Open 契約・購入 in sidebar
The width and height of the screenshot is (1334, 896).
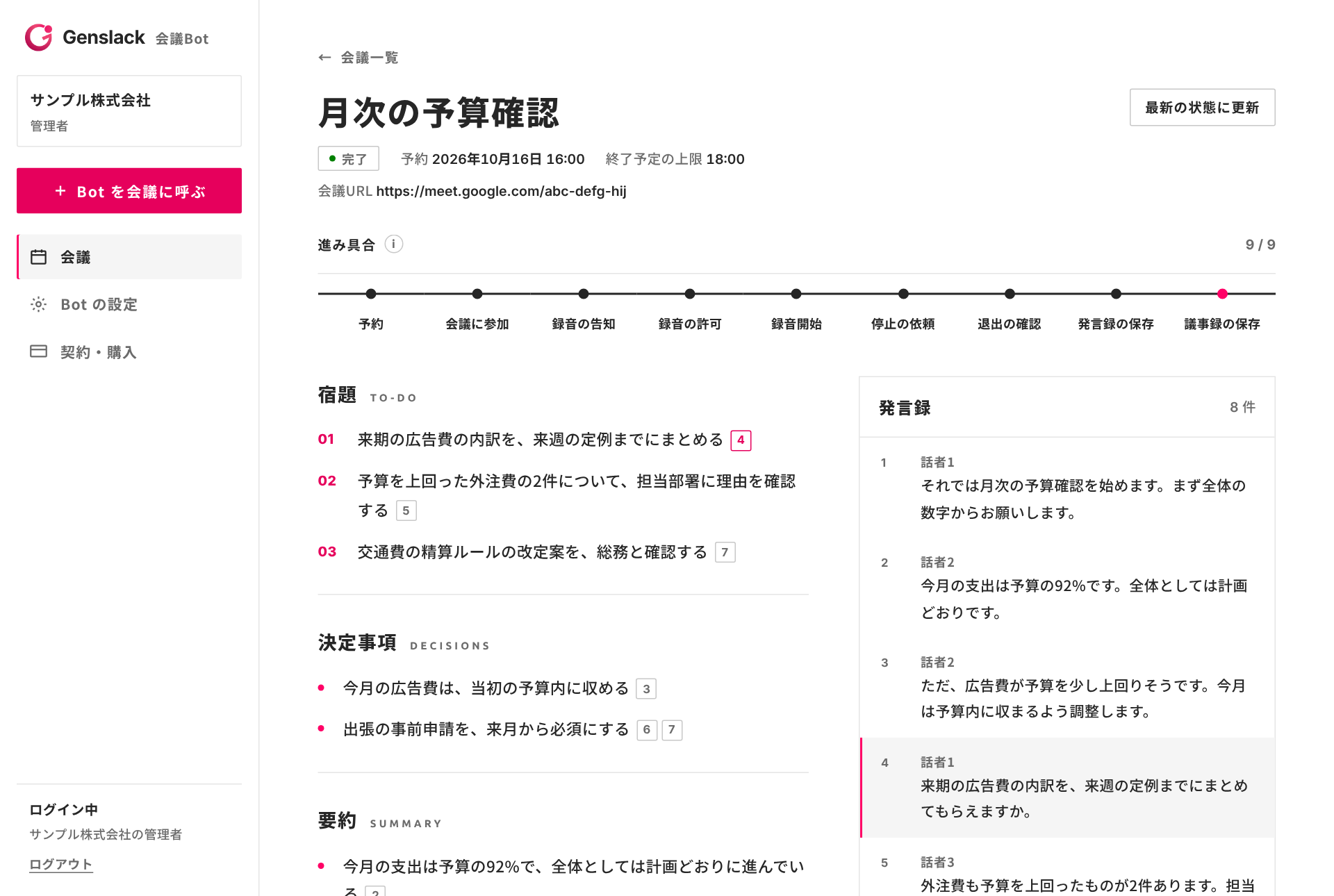pos(129,352)
